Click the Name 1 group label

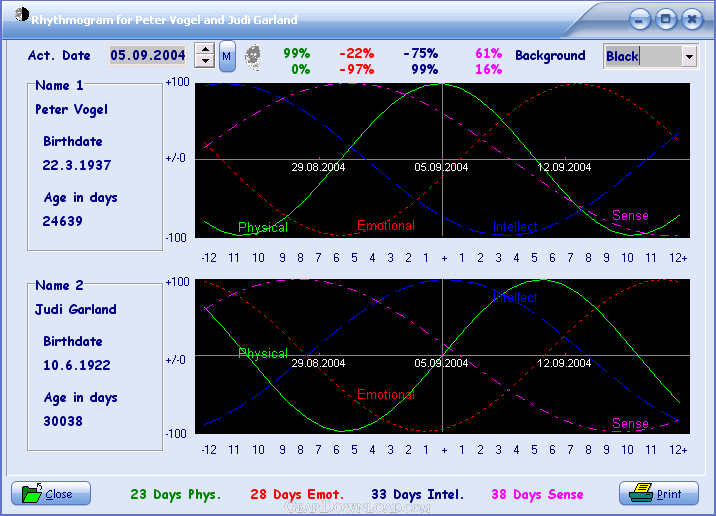[x=59, y=85]
